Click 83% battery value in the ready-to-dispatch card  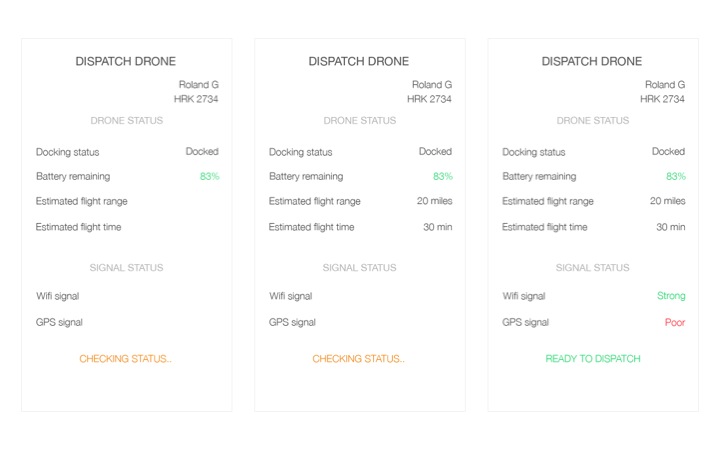(675, 176)
